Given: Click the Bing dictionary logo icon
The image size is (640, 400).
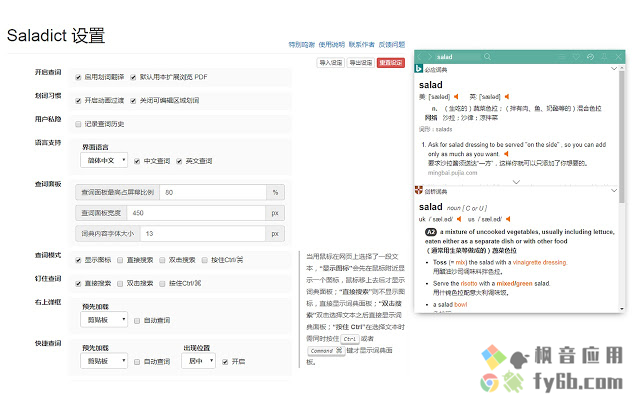Looking at the screenshot, I should coord(418,69).
